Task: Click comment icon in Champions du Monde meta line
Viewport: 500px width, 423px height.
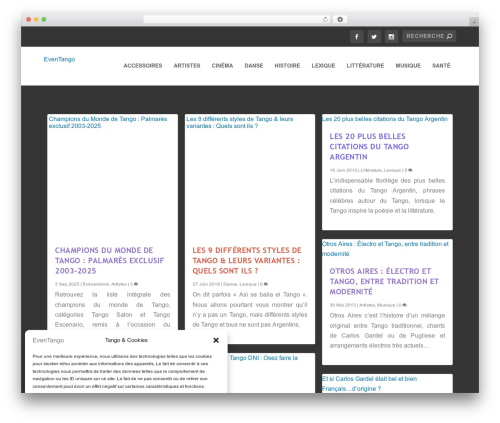Action: point(136,284)
